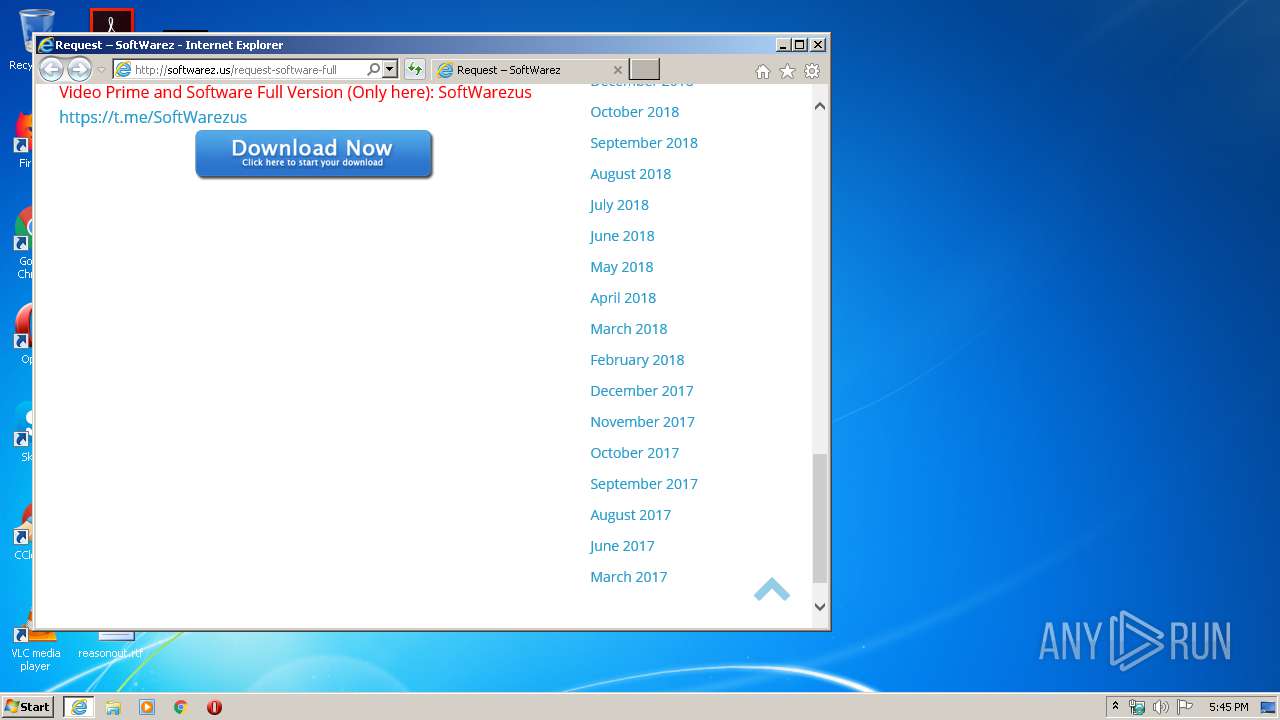This screenshot has width=1280, height=720.
Task: Open September 2018 archive link
Action: tap(644, 143)
